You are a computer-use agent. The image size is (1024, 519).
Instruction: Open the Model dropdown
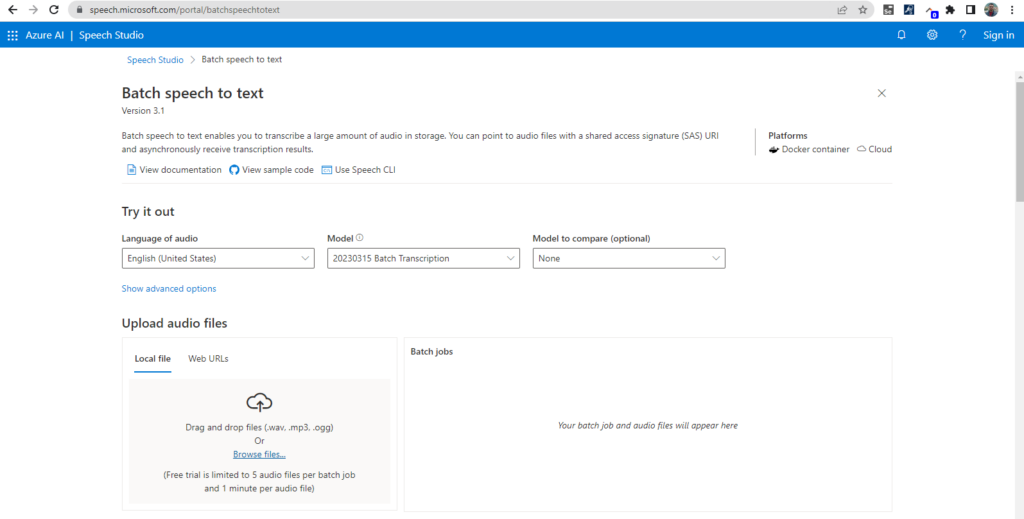[x=423, y=259]
